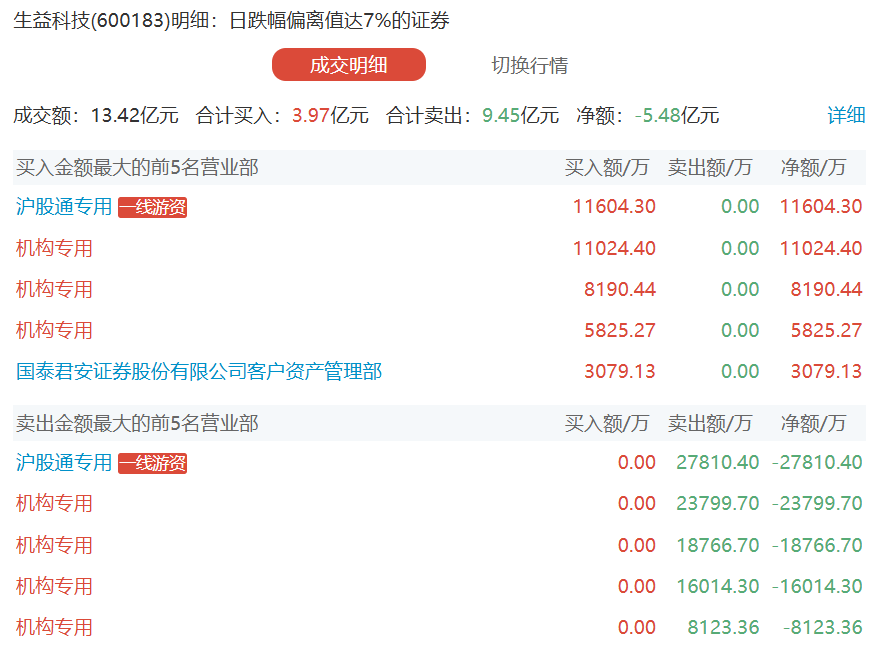Click the 一线游资 tag in sell list

(x=152, y=463)
